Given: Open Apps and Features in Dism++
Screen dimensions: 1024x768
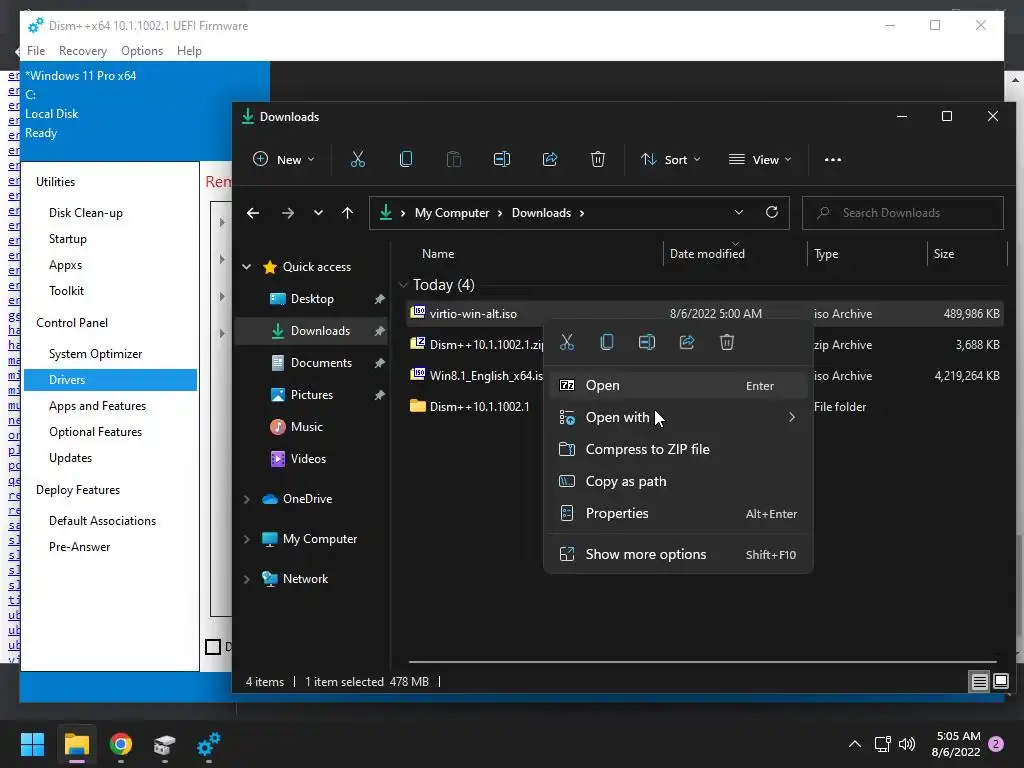Looking at the screenshot, I should [97, 406].
